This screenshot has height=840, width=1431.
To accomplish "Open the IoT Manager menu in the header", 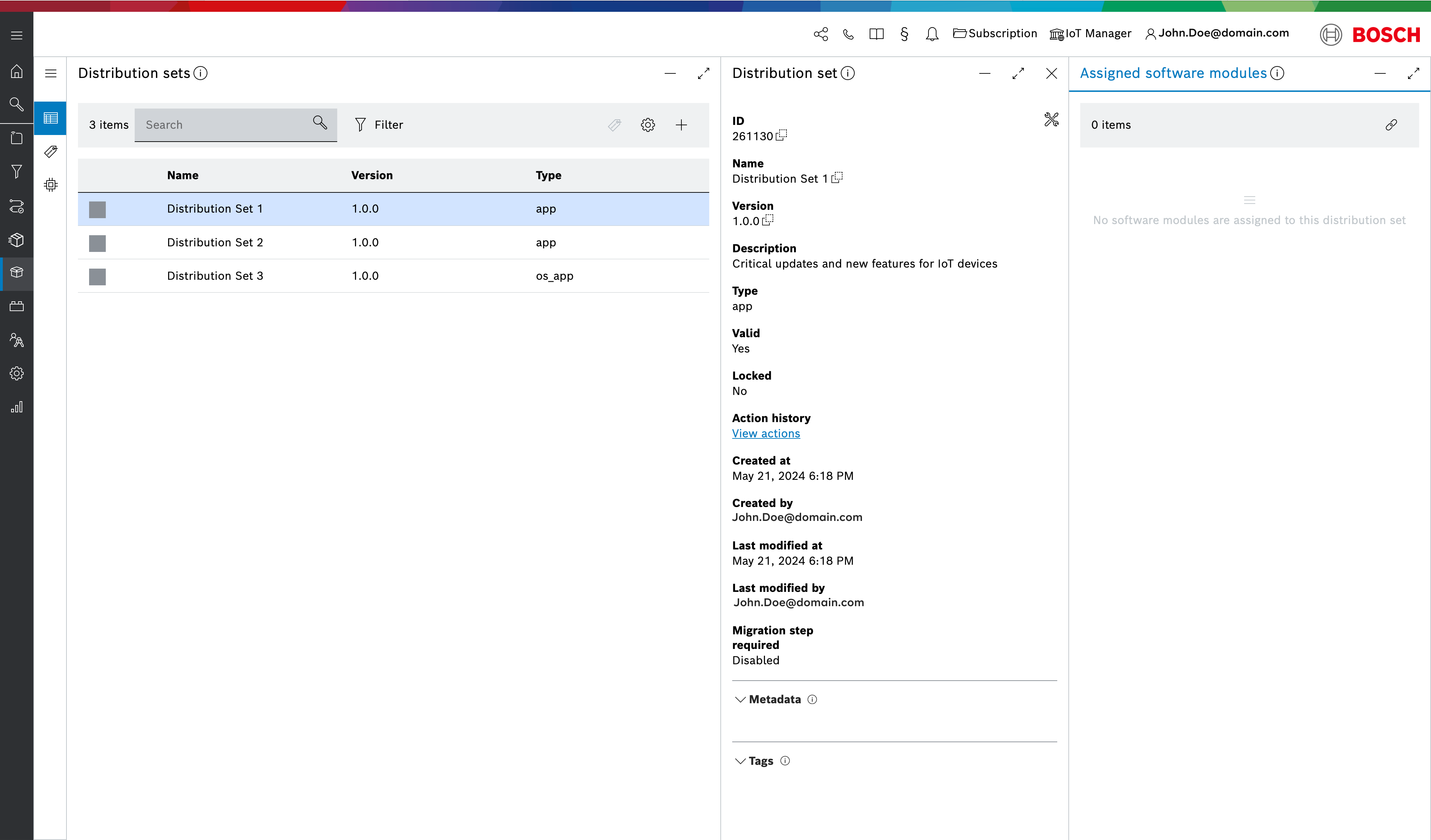I will (x=1090, y=33).
